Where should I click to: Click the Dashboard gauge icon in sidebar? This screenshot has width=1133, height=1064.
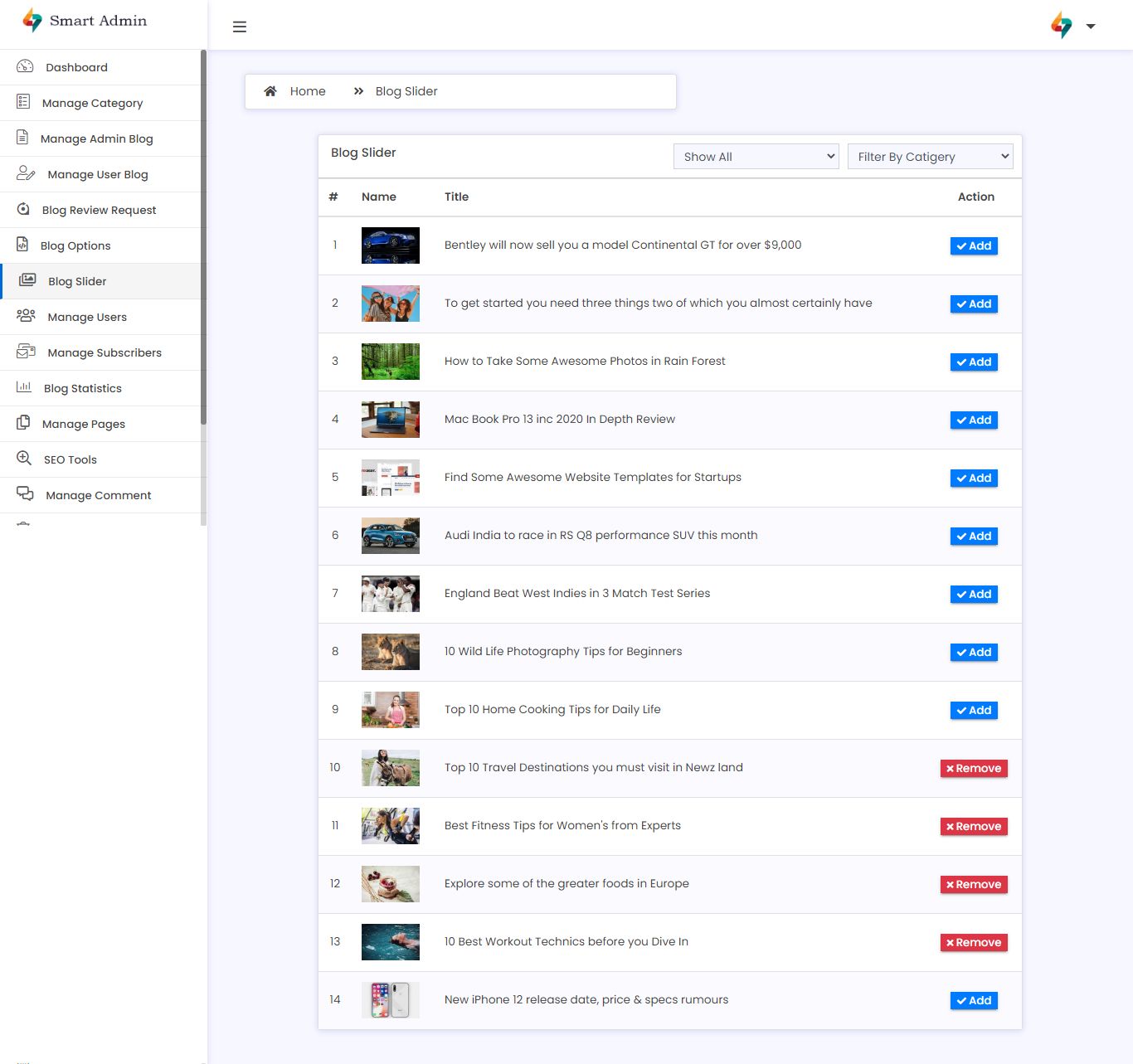point(25,66)
